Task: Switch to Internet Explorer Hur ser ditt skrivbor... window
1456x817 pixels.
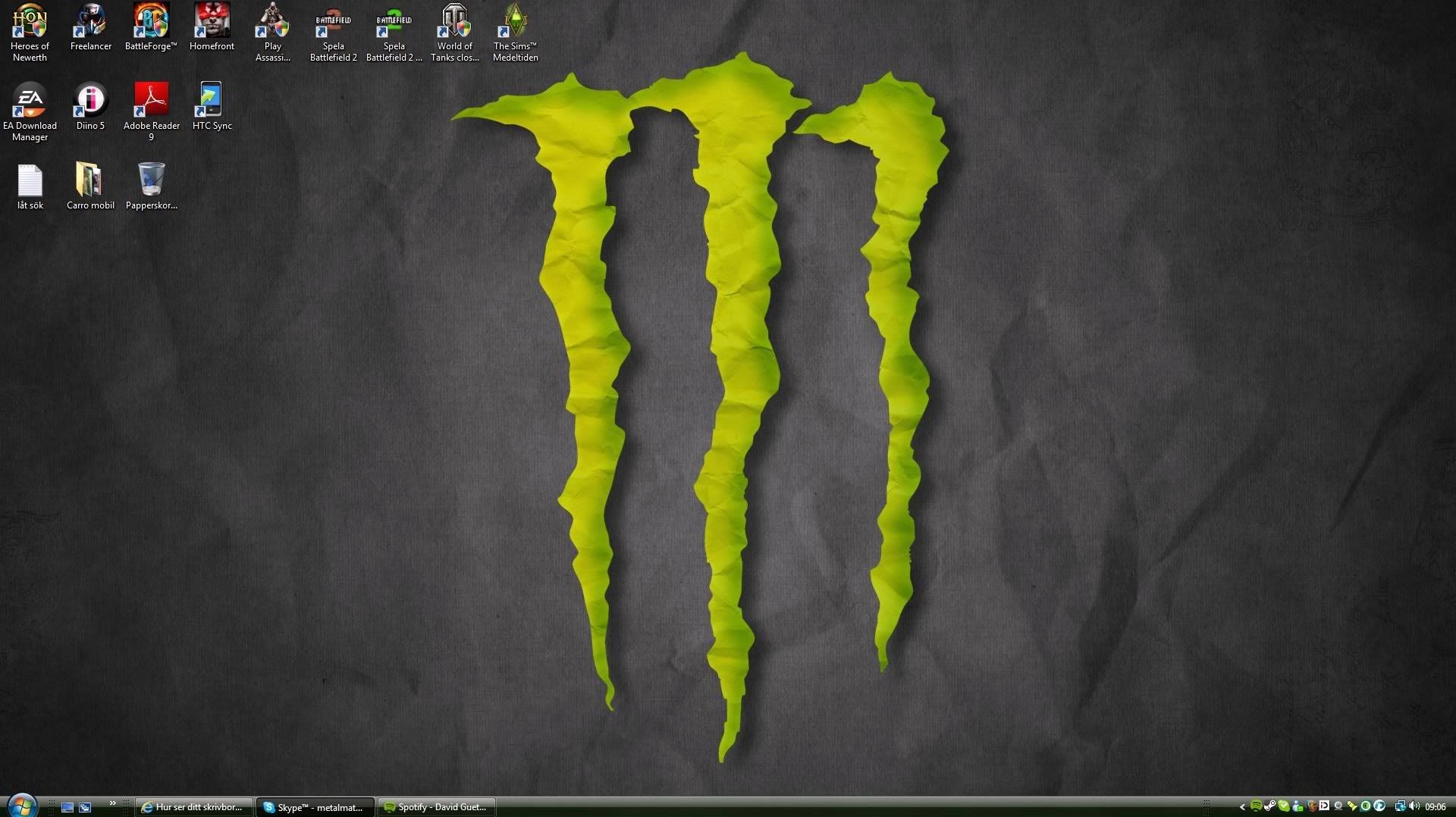Action: coord(193,807)
